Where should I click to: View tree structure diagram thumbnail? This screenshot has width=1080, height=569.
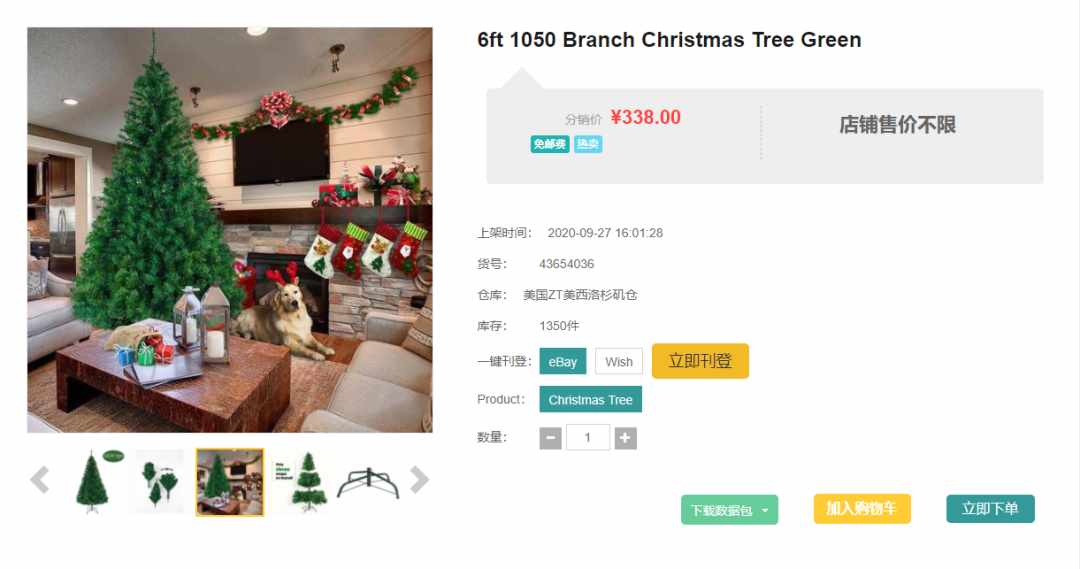(x=300, y=482)
